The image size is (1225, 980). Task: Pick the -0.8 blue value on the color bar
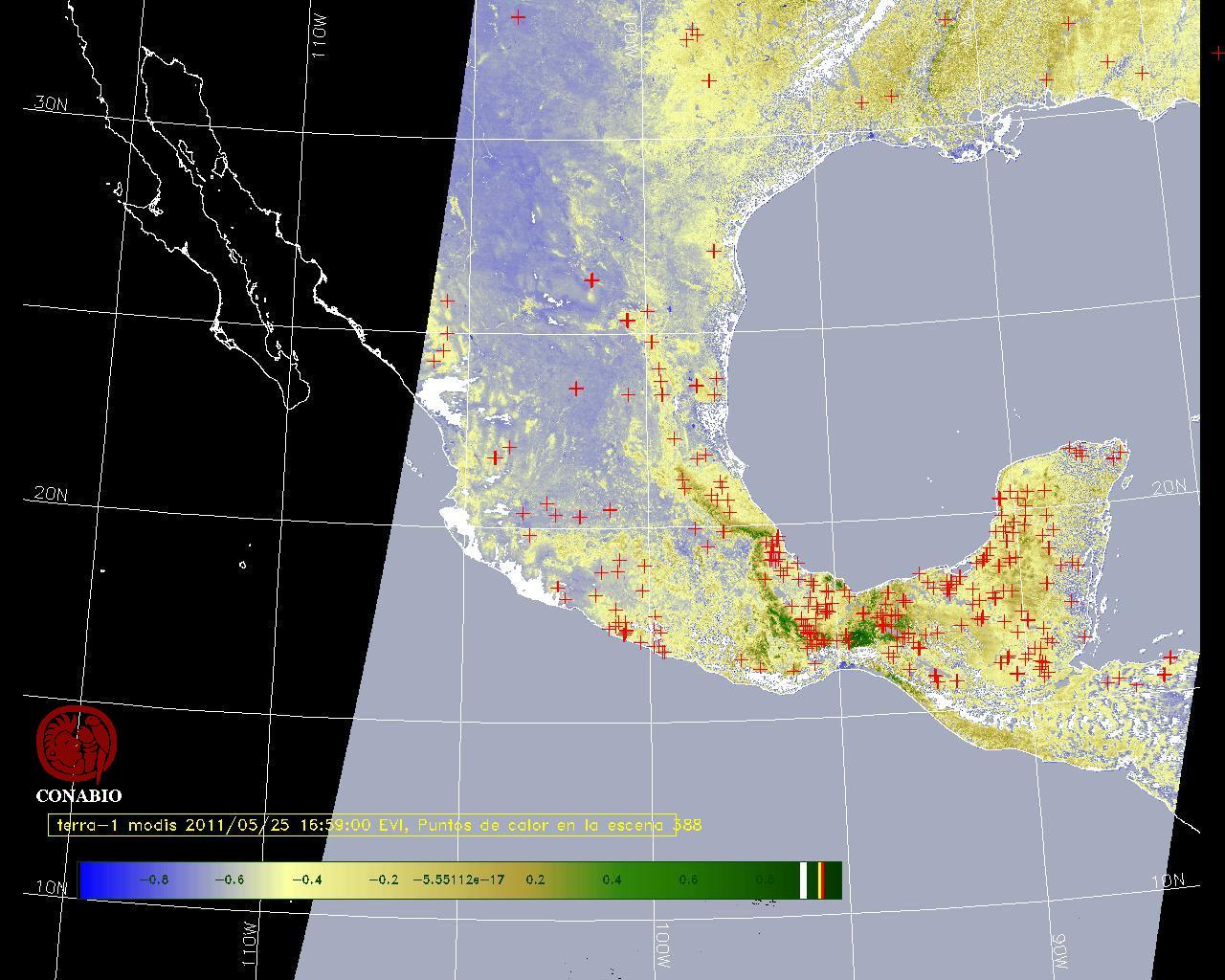tap(153, 880)
